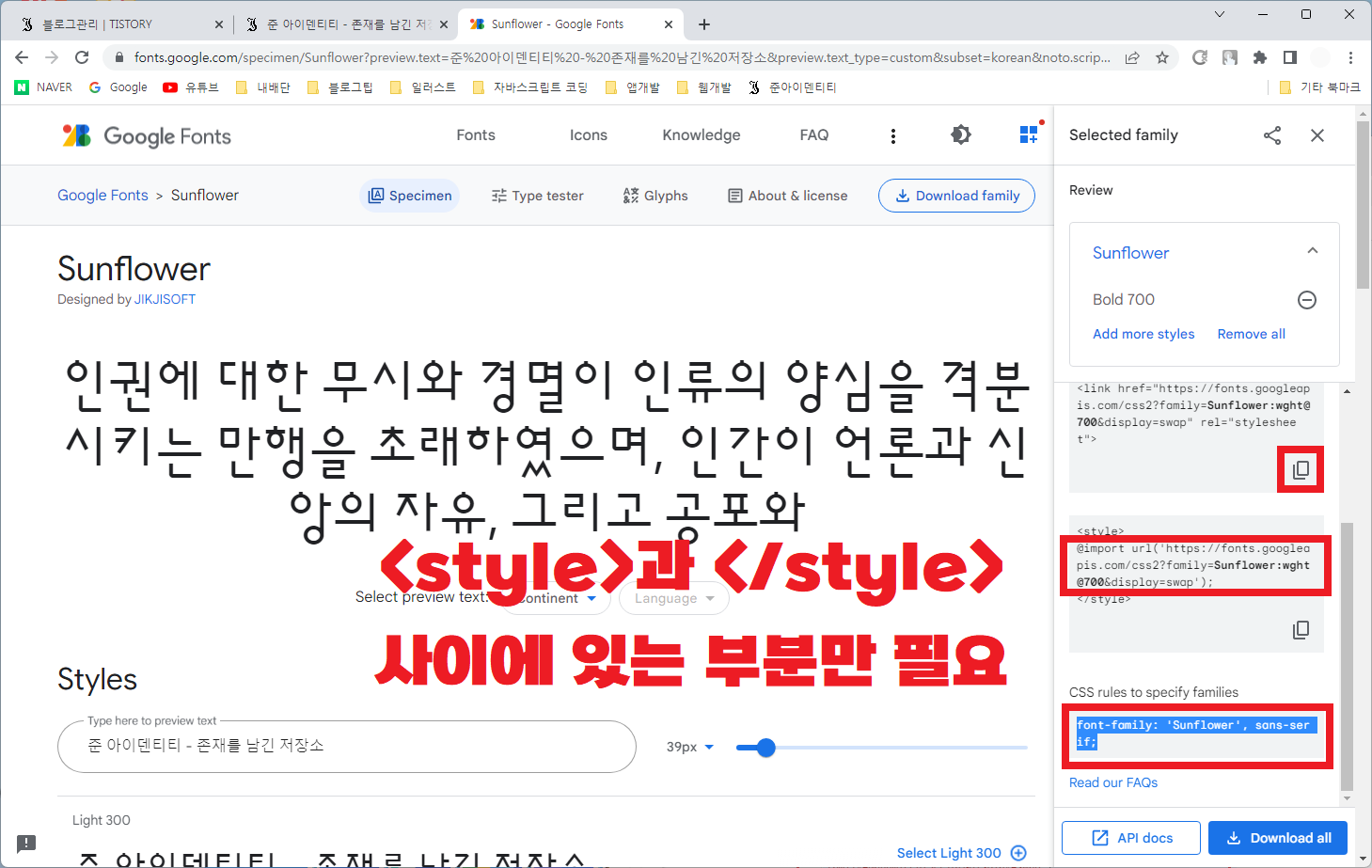Click Add more styles link
This screenshot has height=868, width=1372.
(1143, 334)
